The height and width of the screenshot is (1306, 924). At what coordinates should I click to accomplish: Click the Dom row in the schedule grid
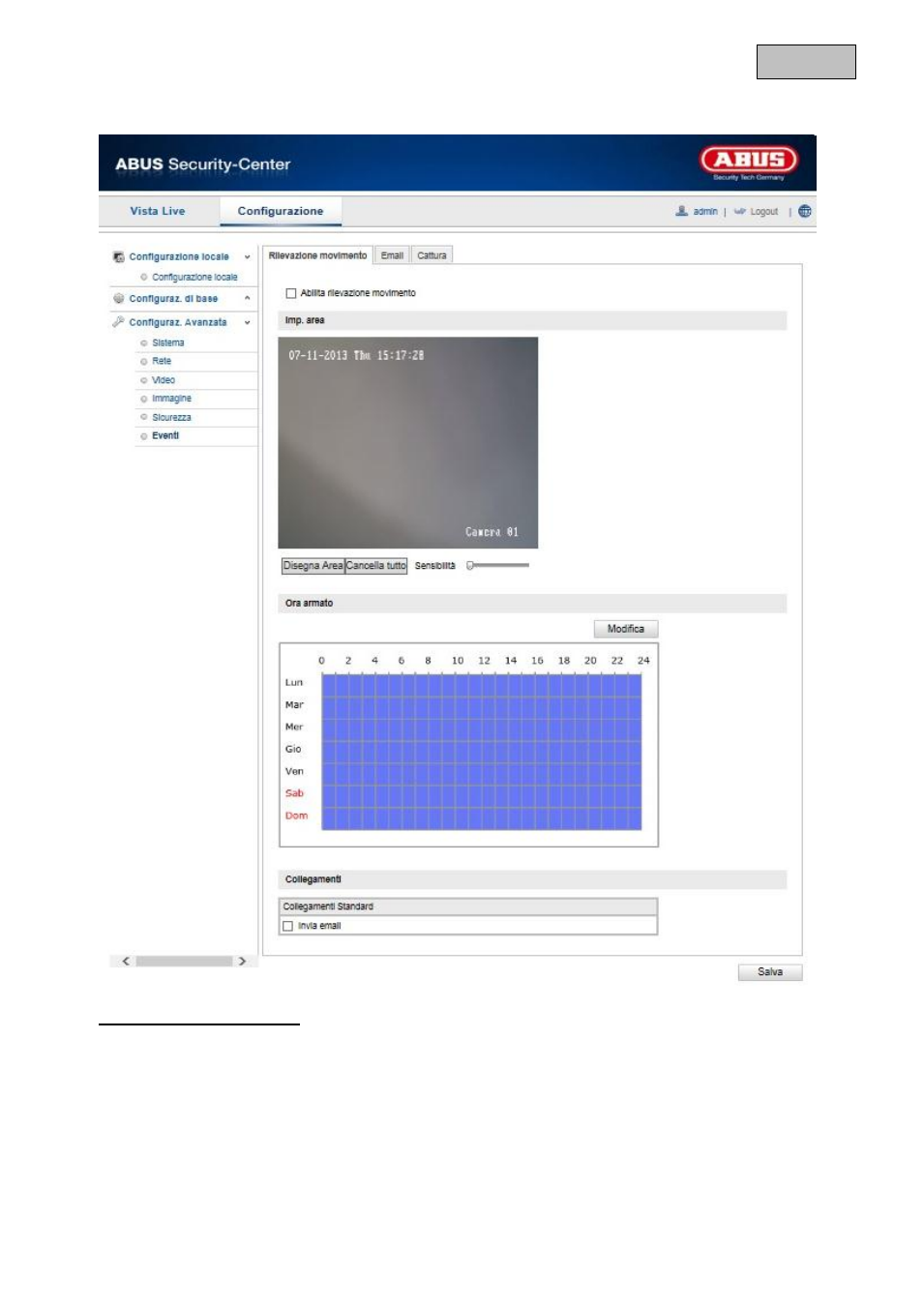click(481, 816)
